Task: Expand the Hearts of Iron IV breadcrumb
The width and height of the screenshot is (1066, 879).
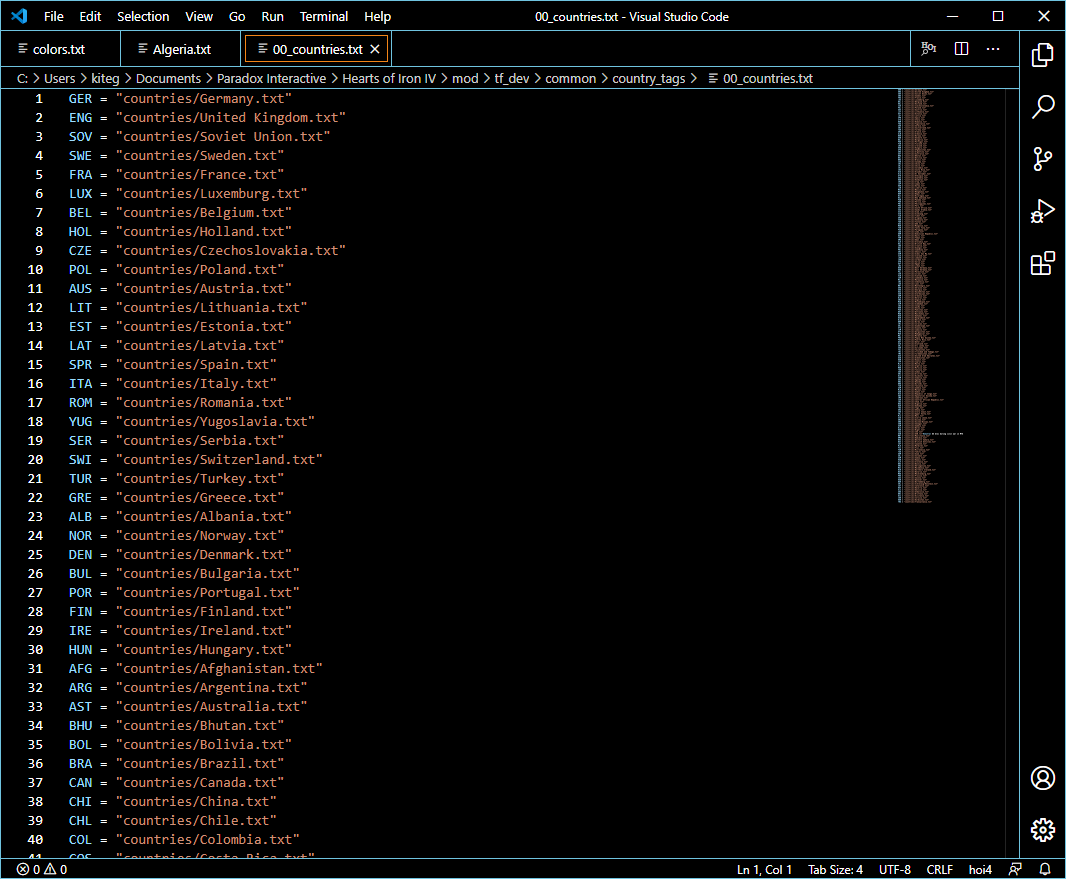Action: pyautogui.click(x=389, y=78)
